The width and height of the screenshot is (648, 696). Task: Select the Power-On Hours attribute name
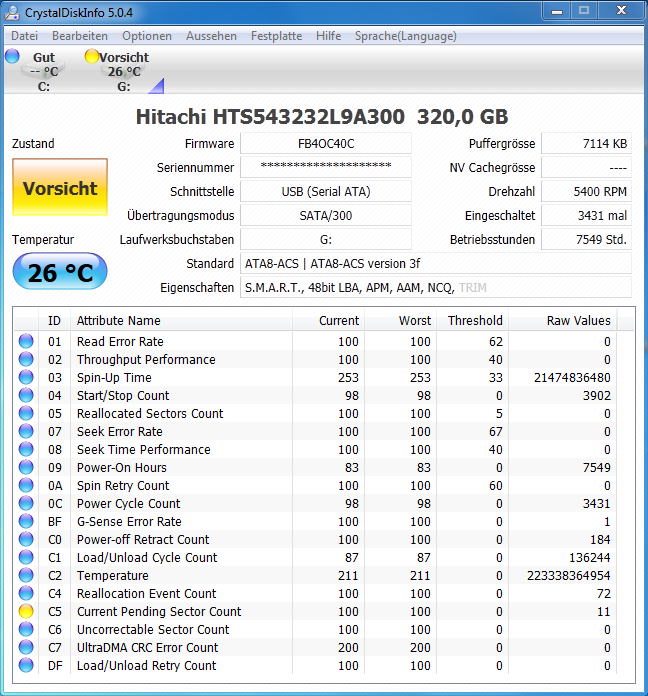(122, 467)
